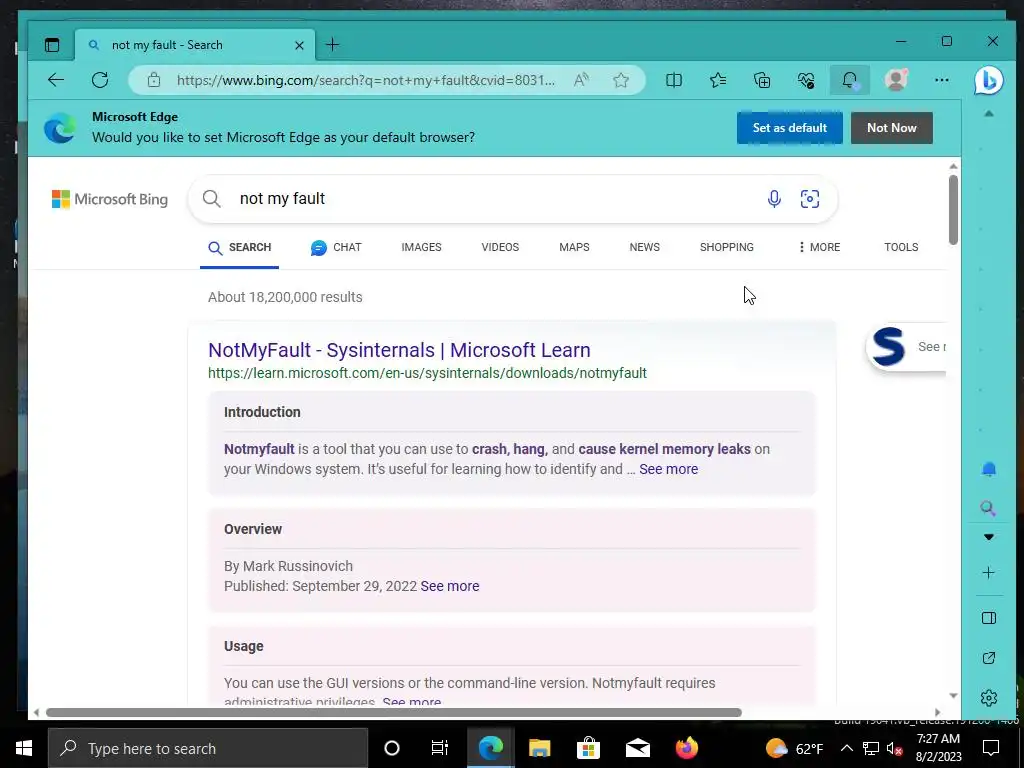Open Task View on taskbar
The height and width of the screenshot is (768, 1024).
pos(440,748)
